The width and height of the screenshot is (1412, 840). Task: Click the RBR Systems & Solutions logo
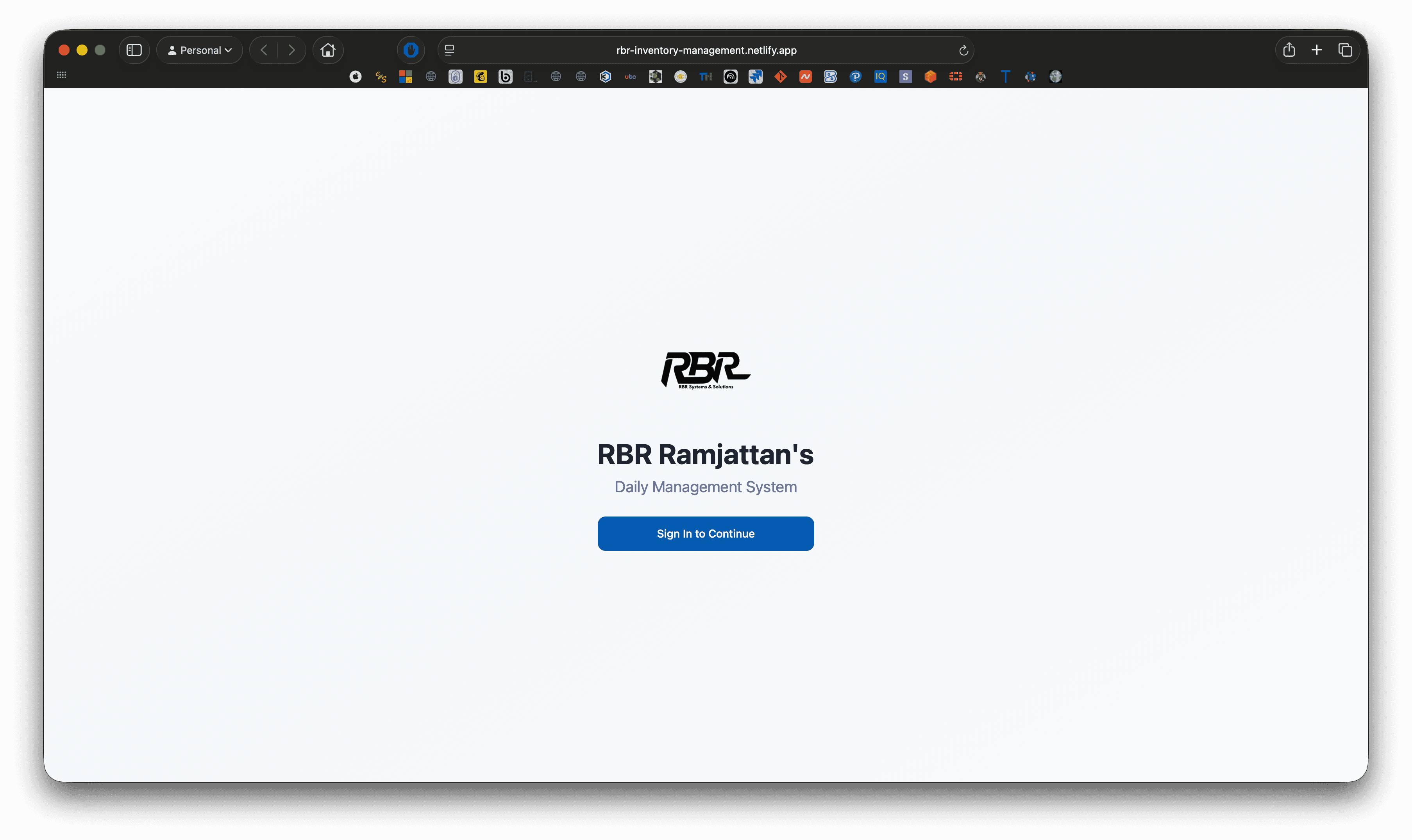point(705,370)
